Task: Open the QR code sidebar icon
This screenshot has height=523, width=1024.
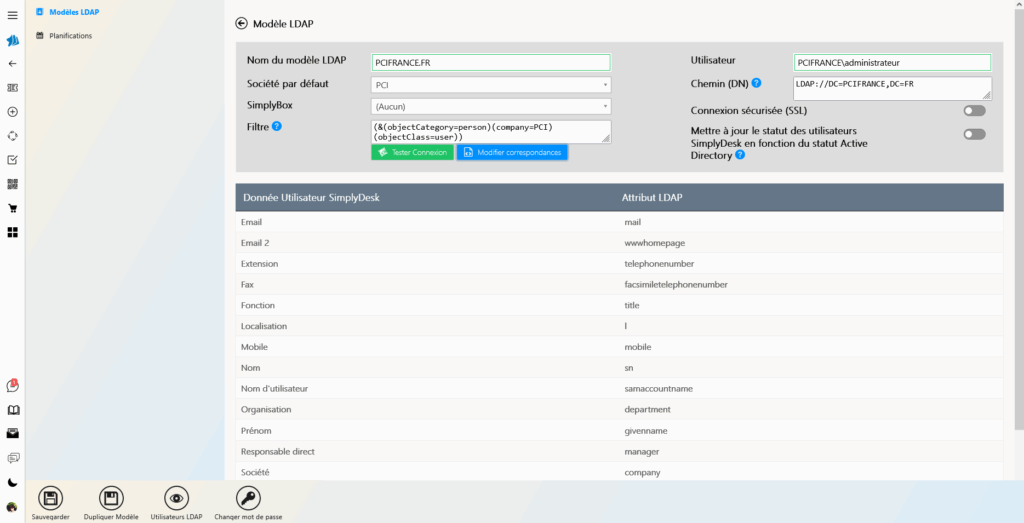Action: [x=12, y=184]
